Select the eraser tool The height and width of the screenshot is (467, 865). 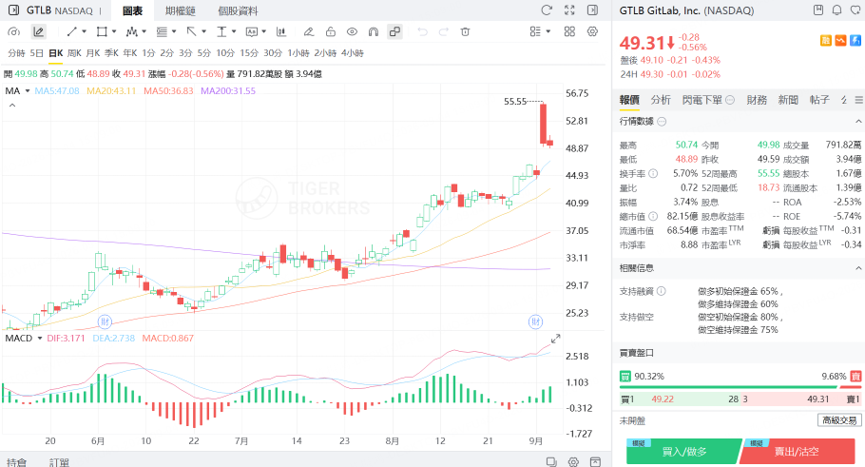pos(309,32)
